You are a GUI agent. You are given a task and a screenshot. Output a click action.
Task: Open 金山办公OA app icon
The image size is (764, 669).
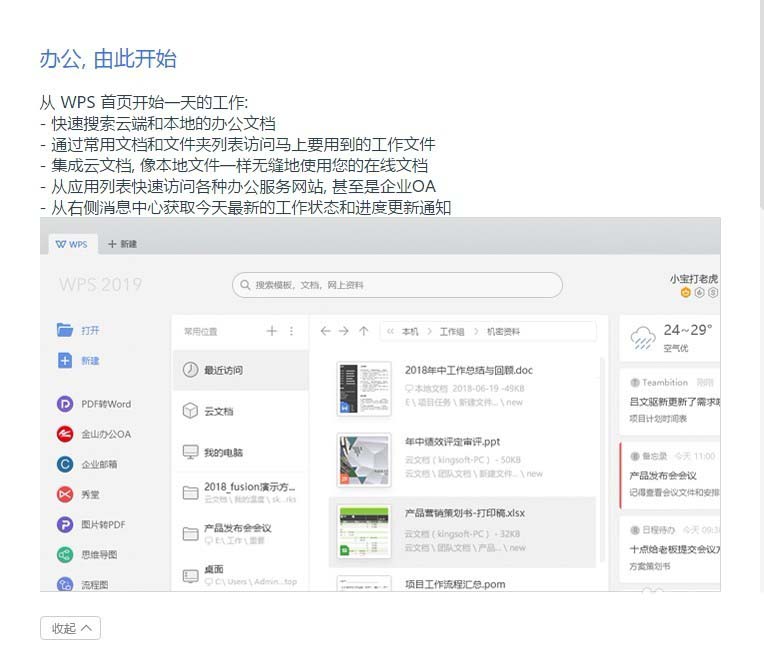(x=65, y=434)
